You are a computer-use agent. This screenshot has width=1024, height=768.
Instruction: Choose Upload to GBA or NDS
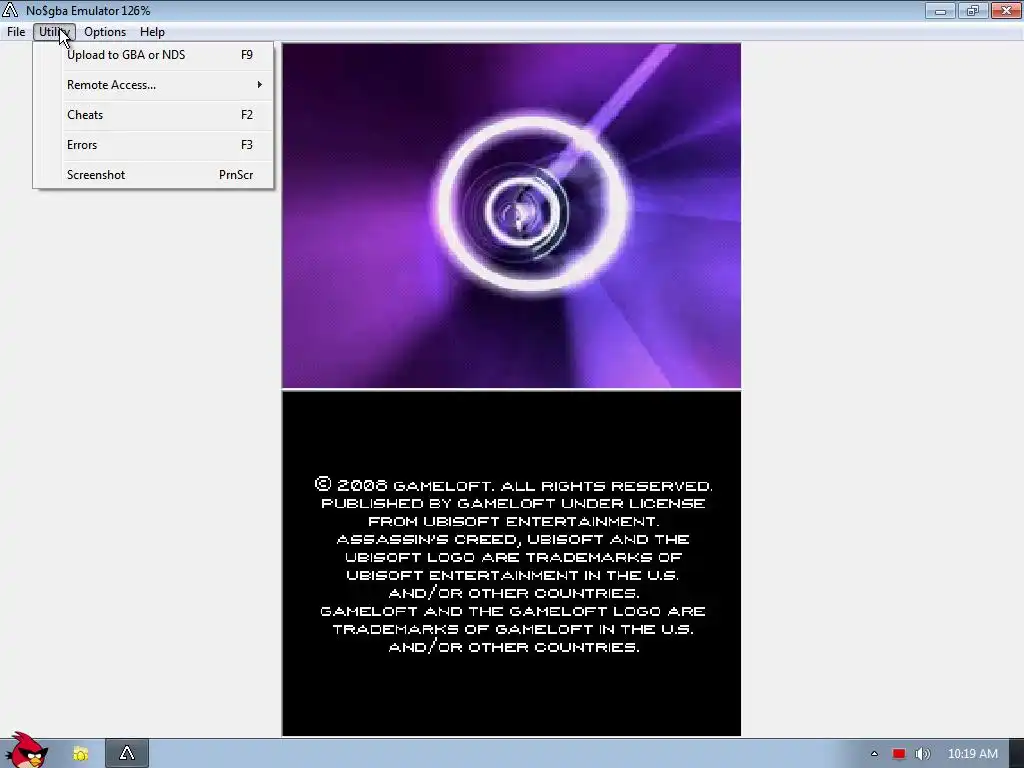154,55
